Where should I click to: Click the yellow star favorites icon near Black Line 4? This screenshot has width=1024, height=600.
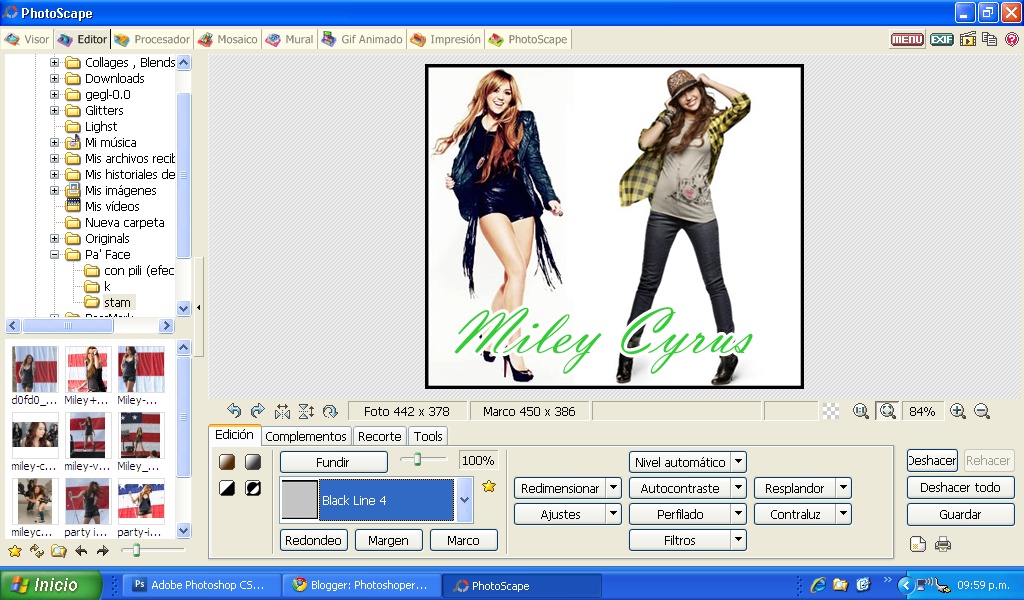[489, 486]
